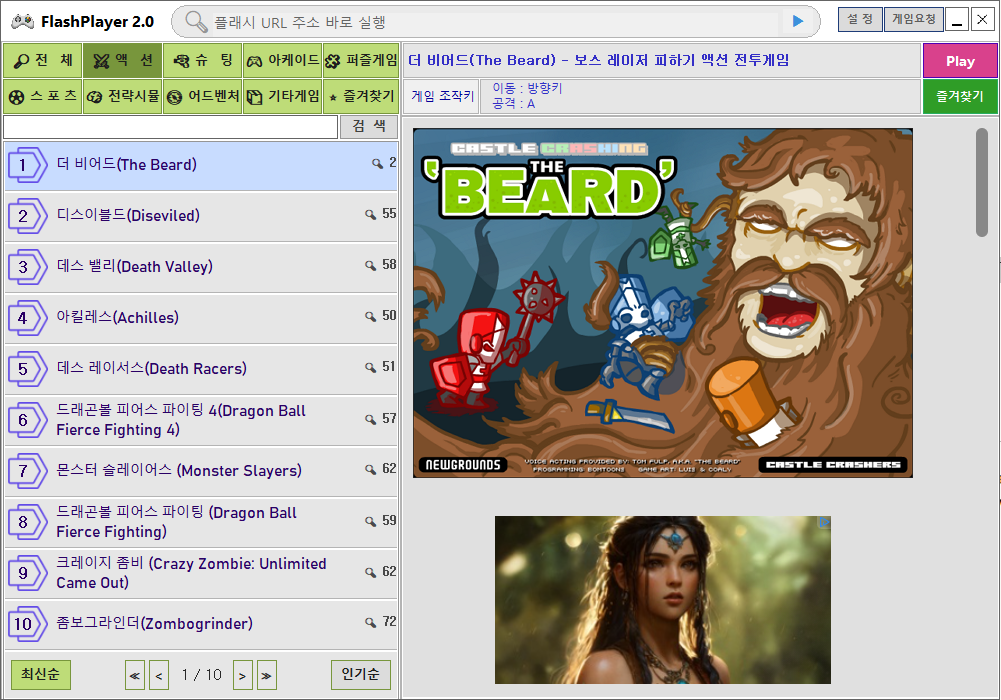
Task: Click number 9 badge icon
Action: [x=27, y=574]
